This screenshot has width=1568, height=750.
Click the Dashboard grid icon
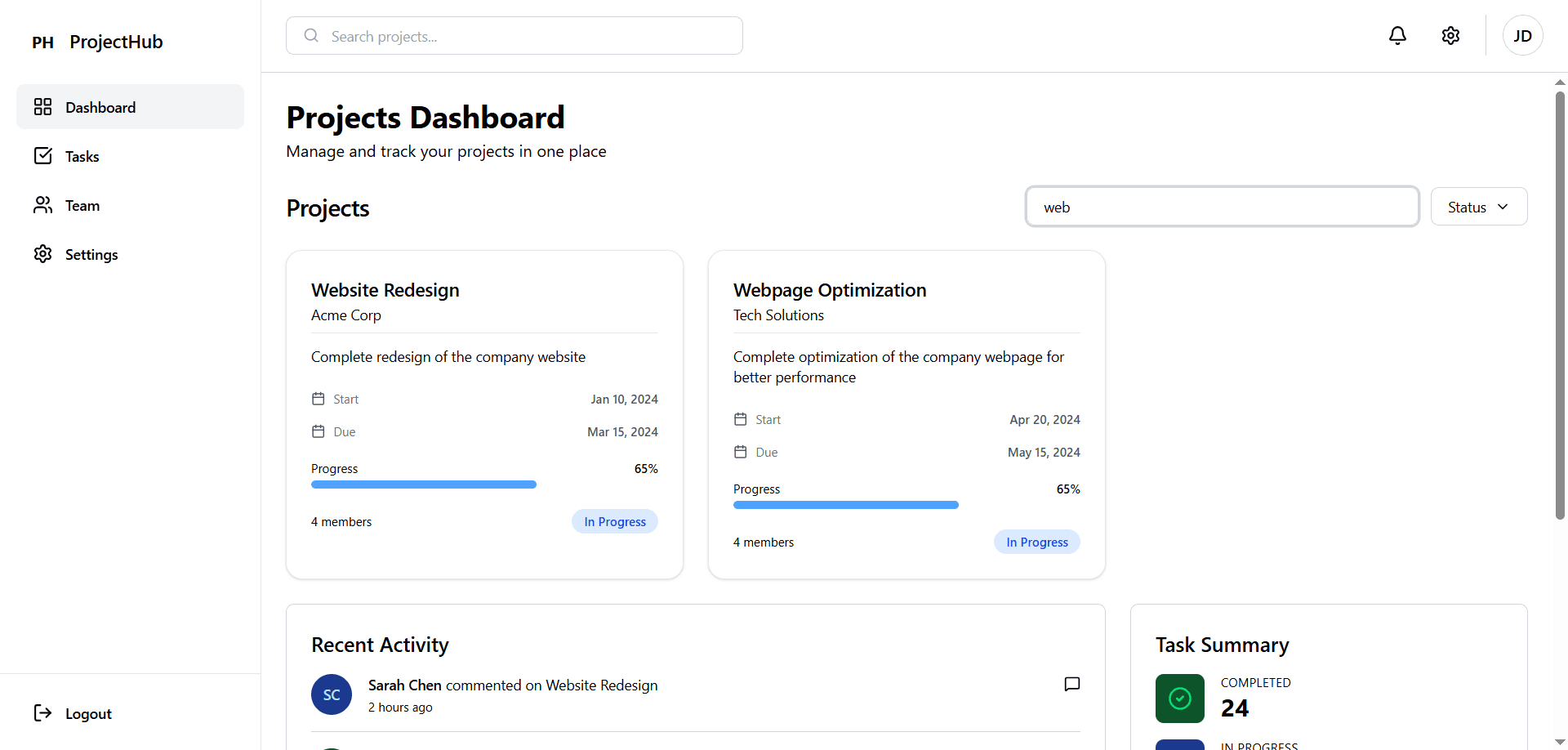tap(42, 107)
